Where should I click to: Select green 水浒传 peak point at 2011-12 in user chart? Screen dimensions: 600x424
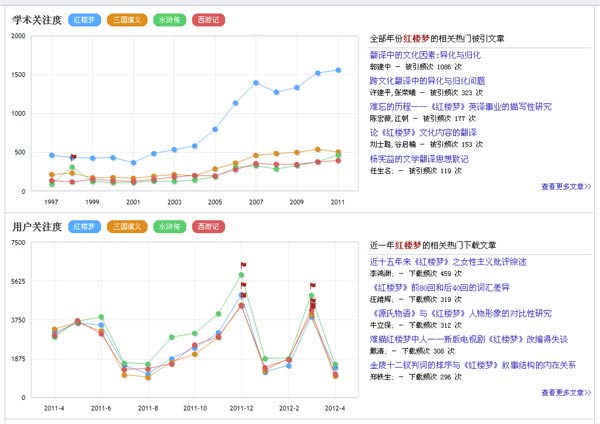241,275
